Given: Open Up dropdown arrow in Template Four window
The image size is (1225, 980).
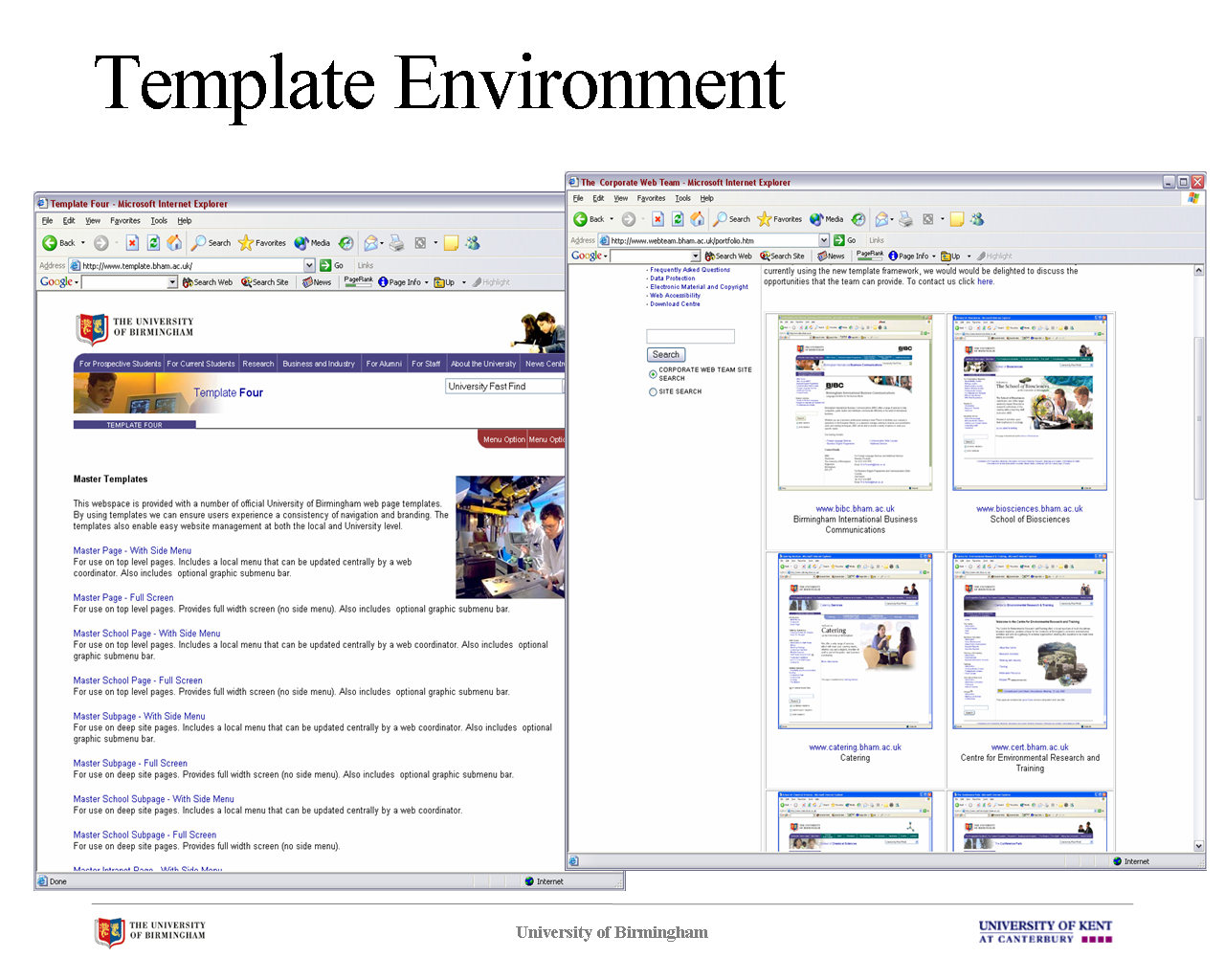Looking at the screenshot, I should [x=464, y=282].
